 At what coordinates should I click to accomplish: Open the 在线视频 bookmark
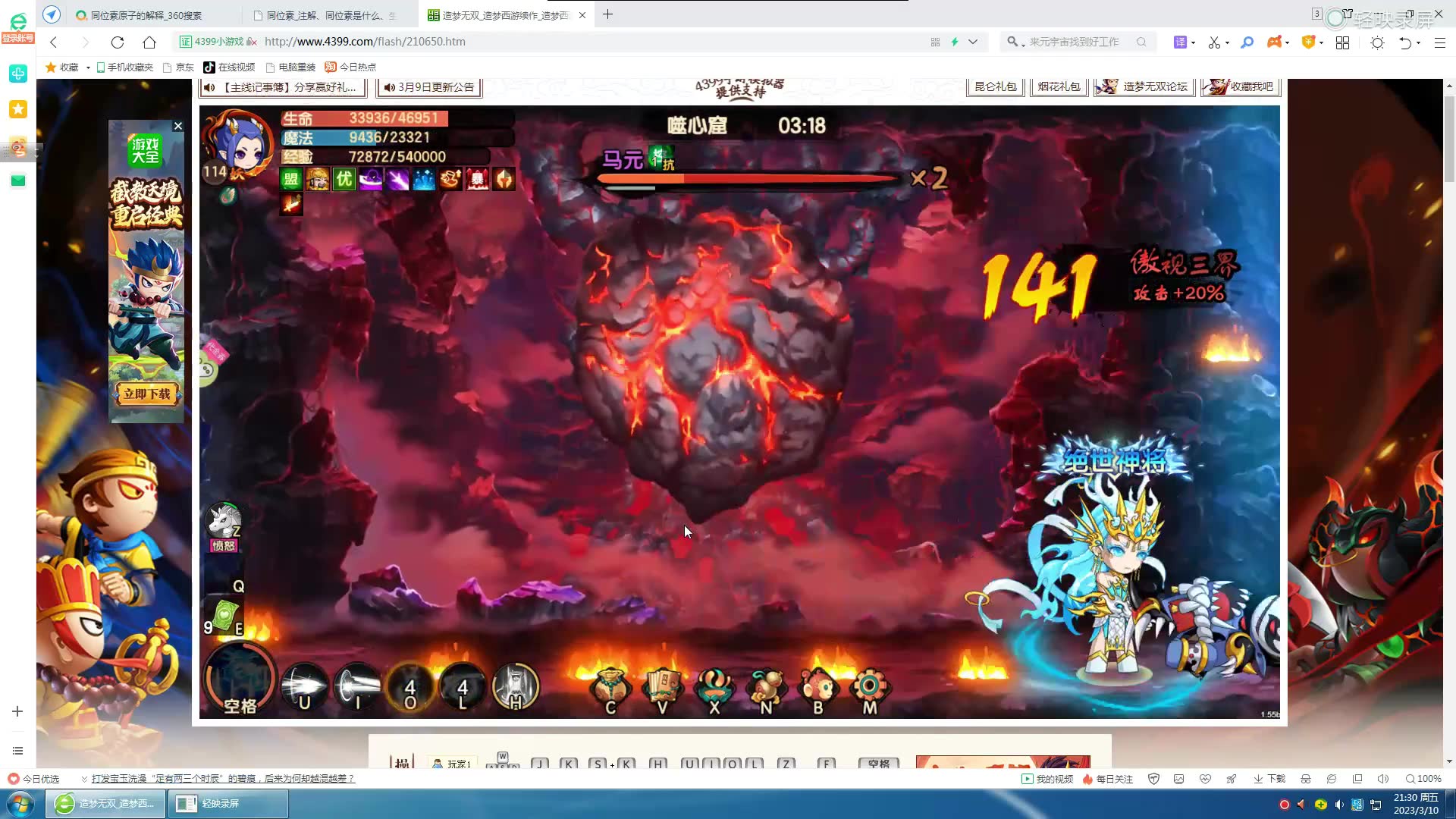pyautogui.click(x=229, y=67)
